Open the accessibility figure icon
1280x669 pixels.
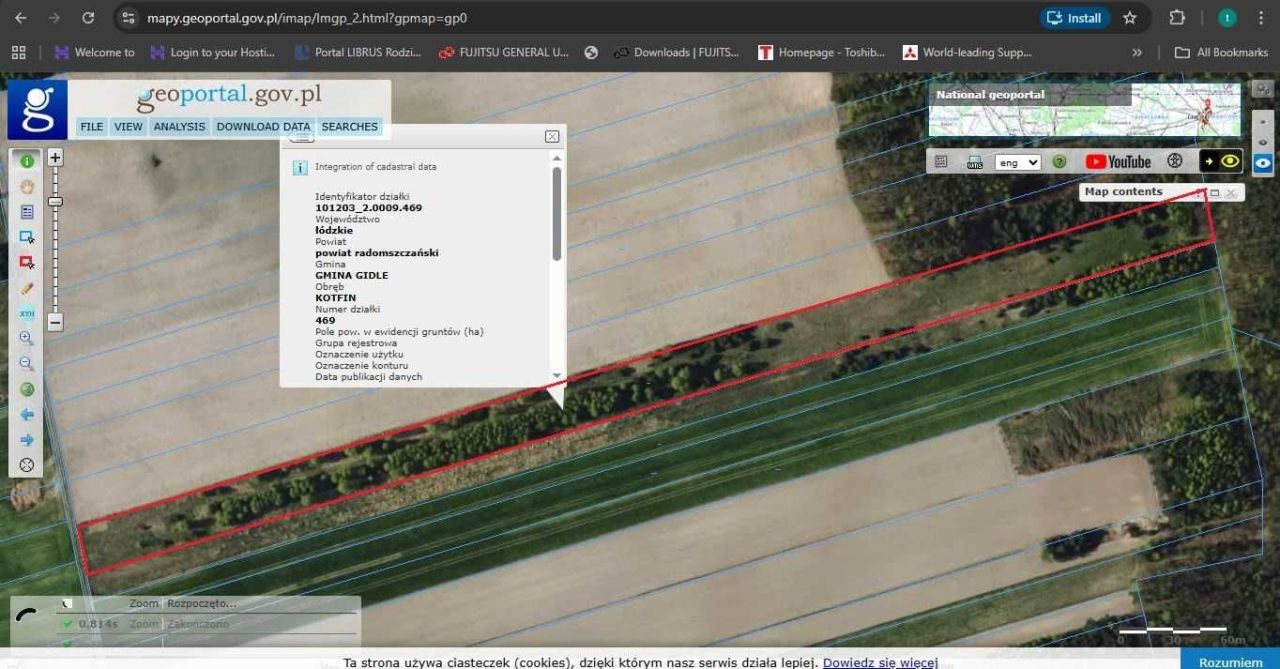click(1175, 161)
